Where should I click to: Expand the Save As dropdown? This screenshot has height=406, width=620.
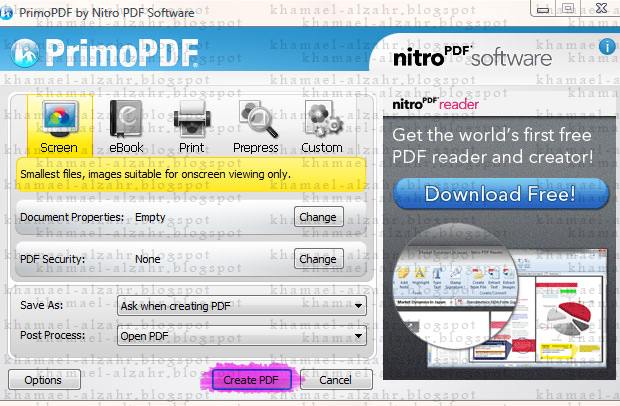click(x=242, y=306)
